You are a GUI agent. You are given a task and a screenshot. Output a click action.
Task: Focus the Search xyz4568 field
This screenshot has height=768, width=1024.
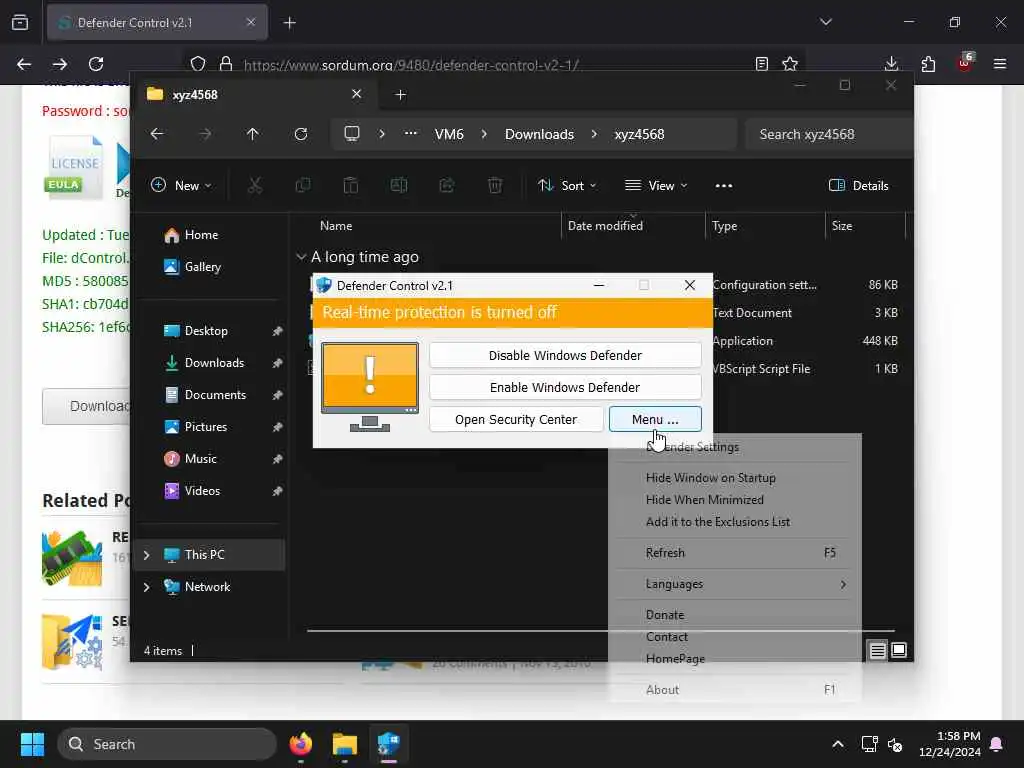[827, 134]
